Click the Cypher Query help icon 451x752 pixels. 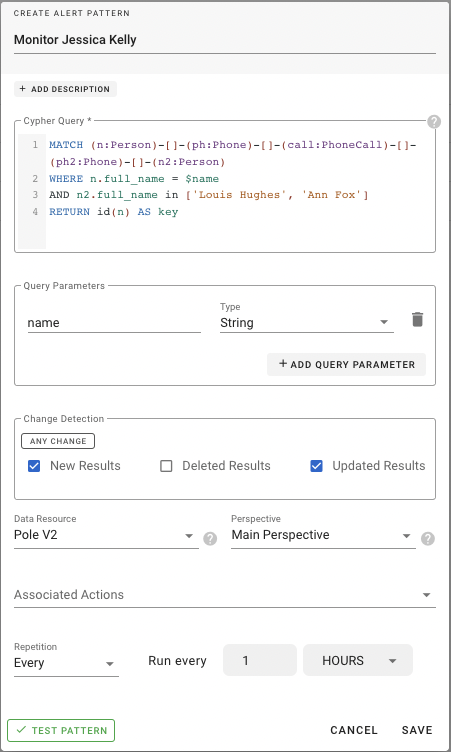coord(434,122)
